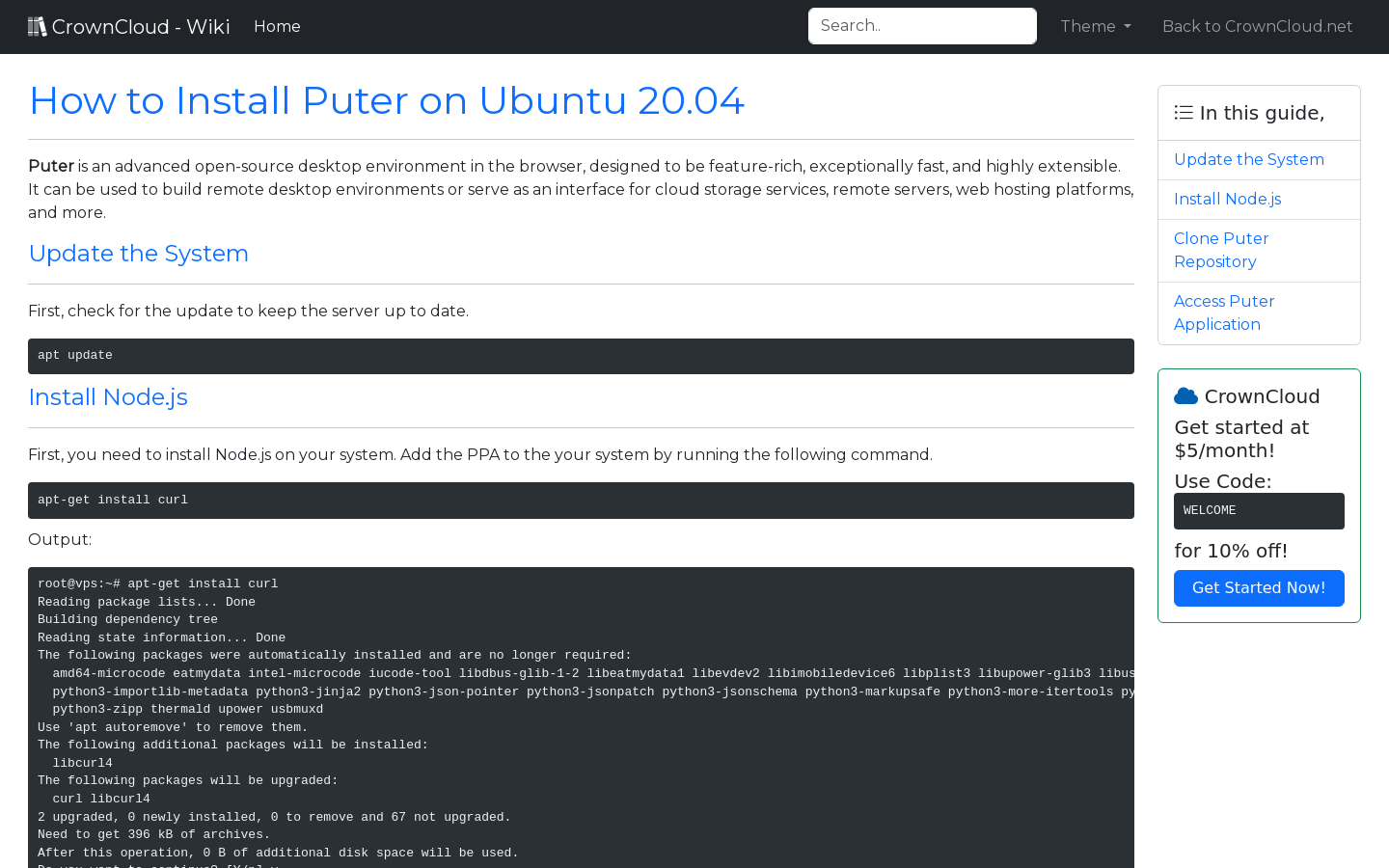1389x868 pixels.
Task: Click the page title heading link
Action: pos(386,100)
